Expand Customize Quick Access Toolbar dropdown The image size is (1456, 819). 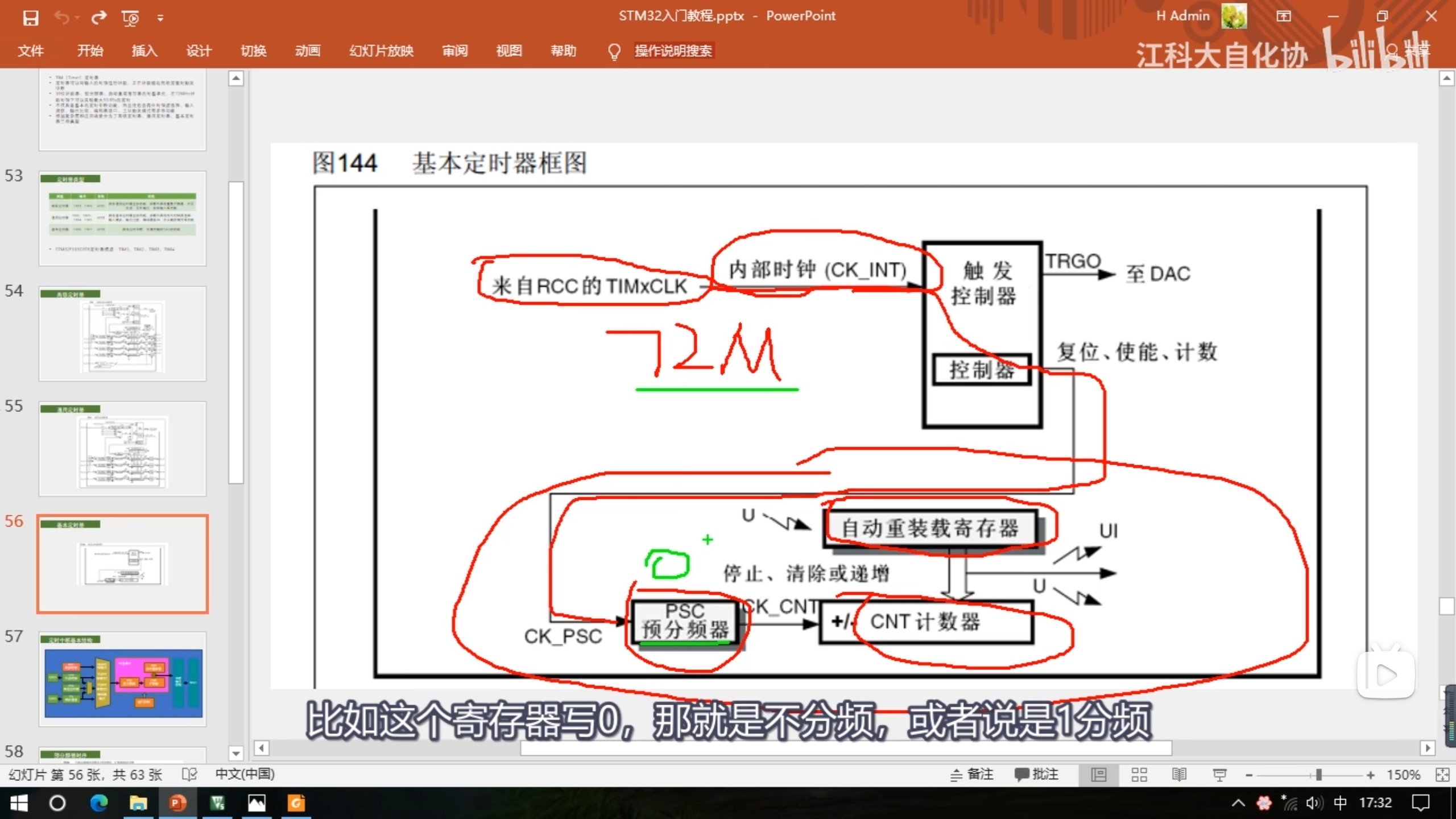click(160, 18)
